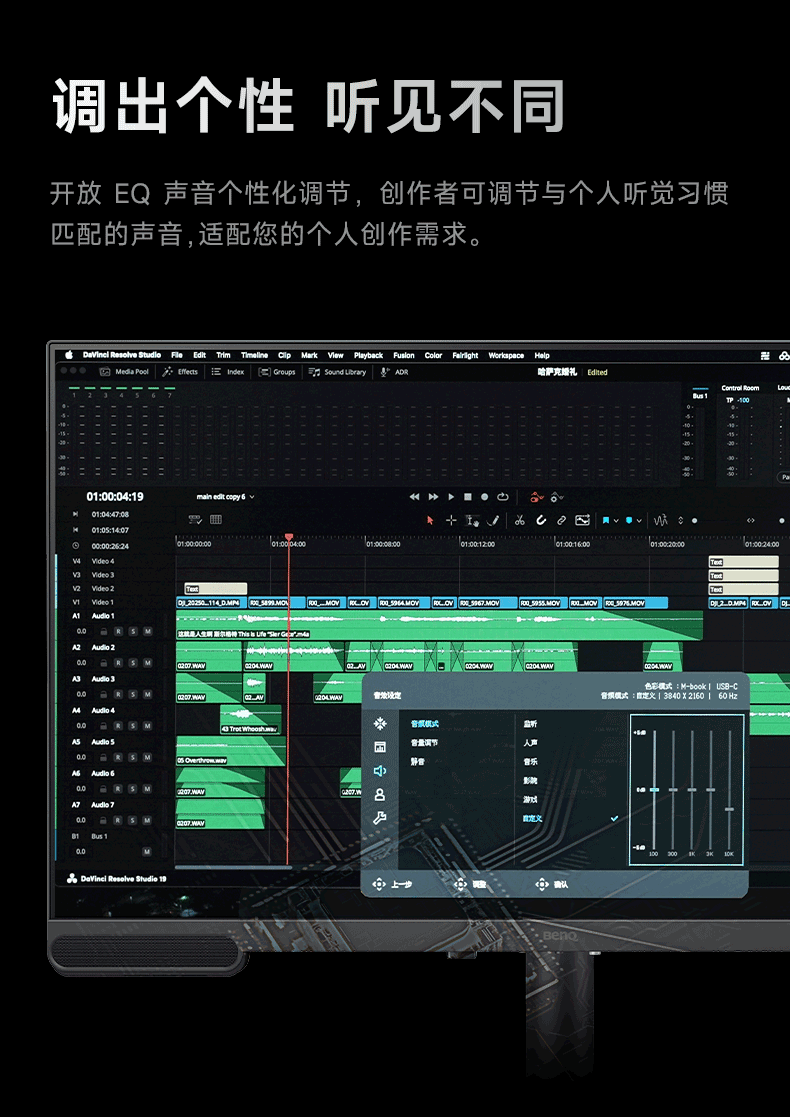Image resolution: width=790 pixels, height=1117 pixels.
Task: Click the rewind transport button
Action: click(x=414, y=497)
